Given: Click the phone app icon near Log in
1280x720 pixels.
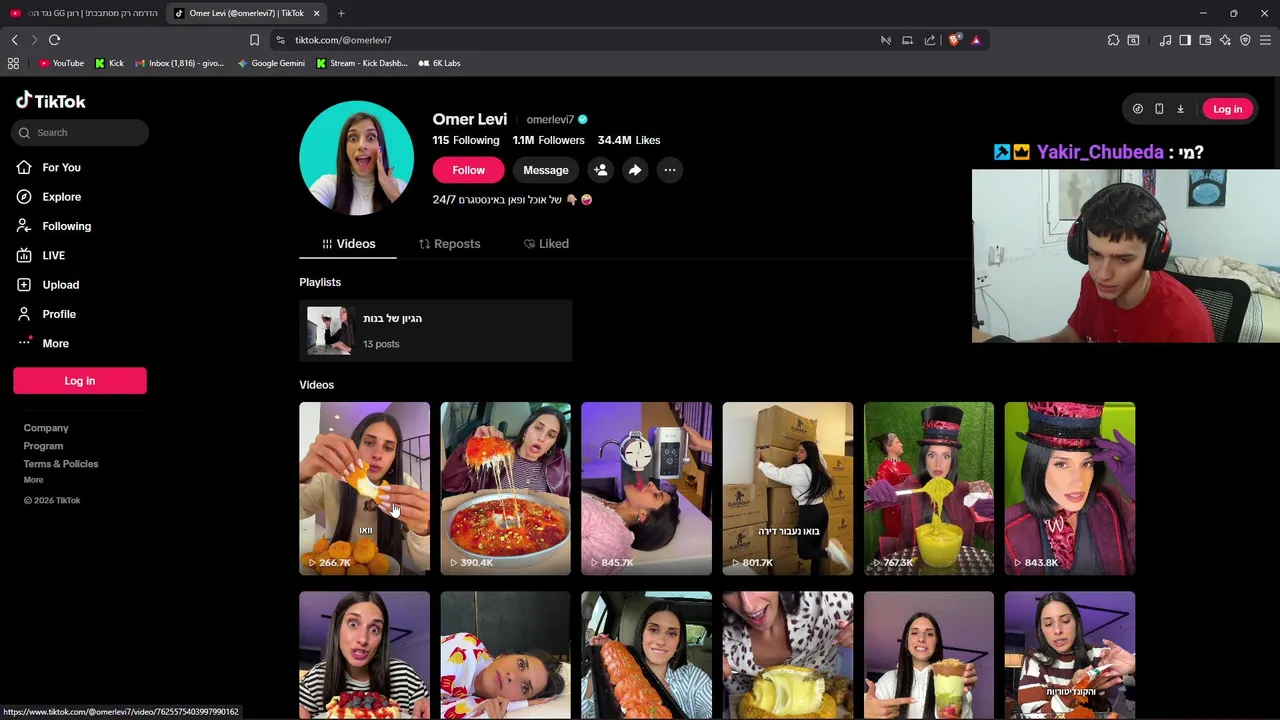Looking at the screenshot, I should [1159, 109].
